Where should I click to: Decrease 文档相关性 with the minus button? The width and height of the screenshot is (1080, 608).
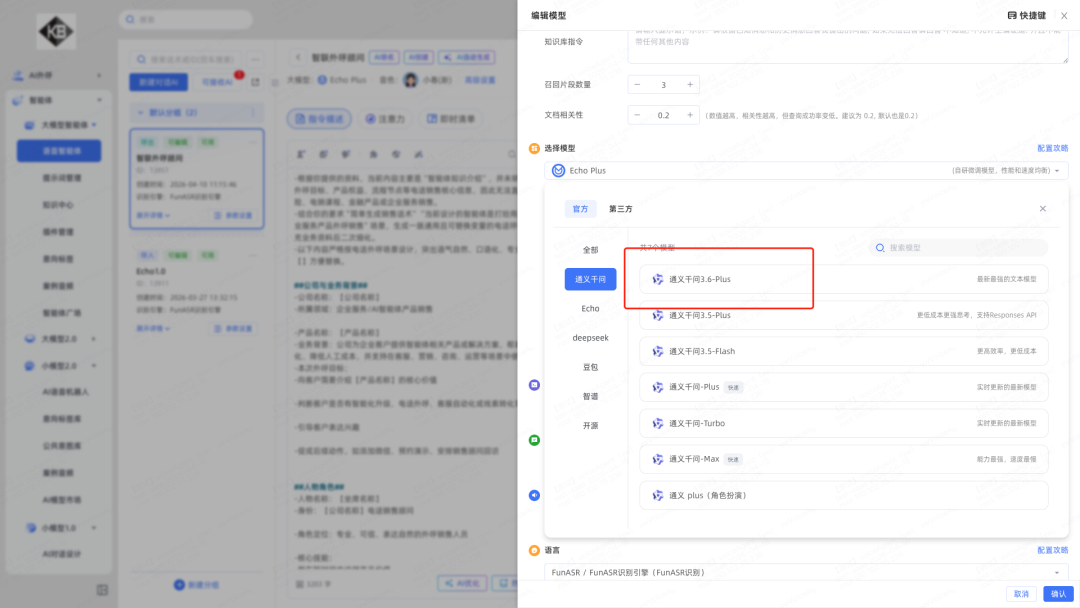pos(638,115)
